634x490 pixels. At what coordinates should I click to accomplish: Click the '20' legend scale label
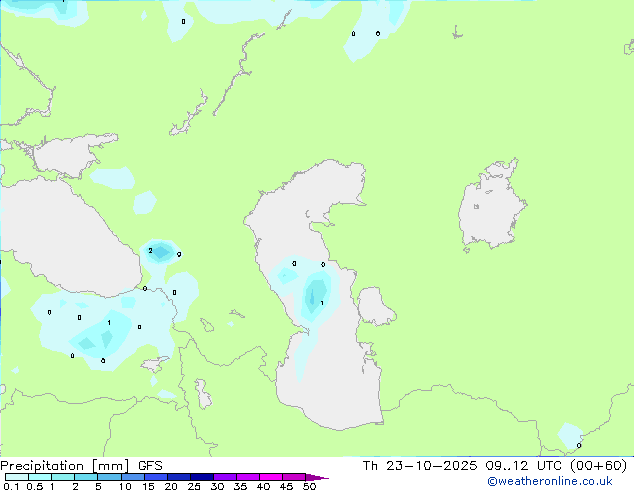tap(171, 486)
